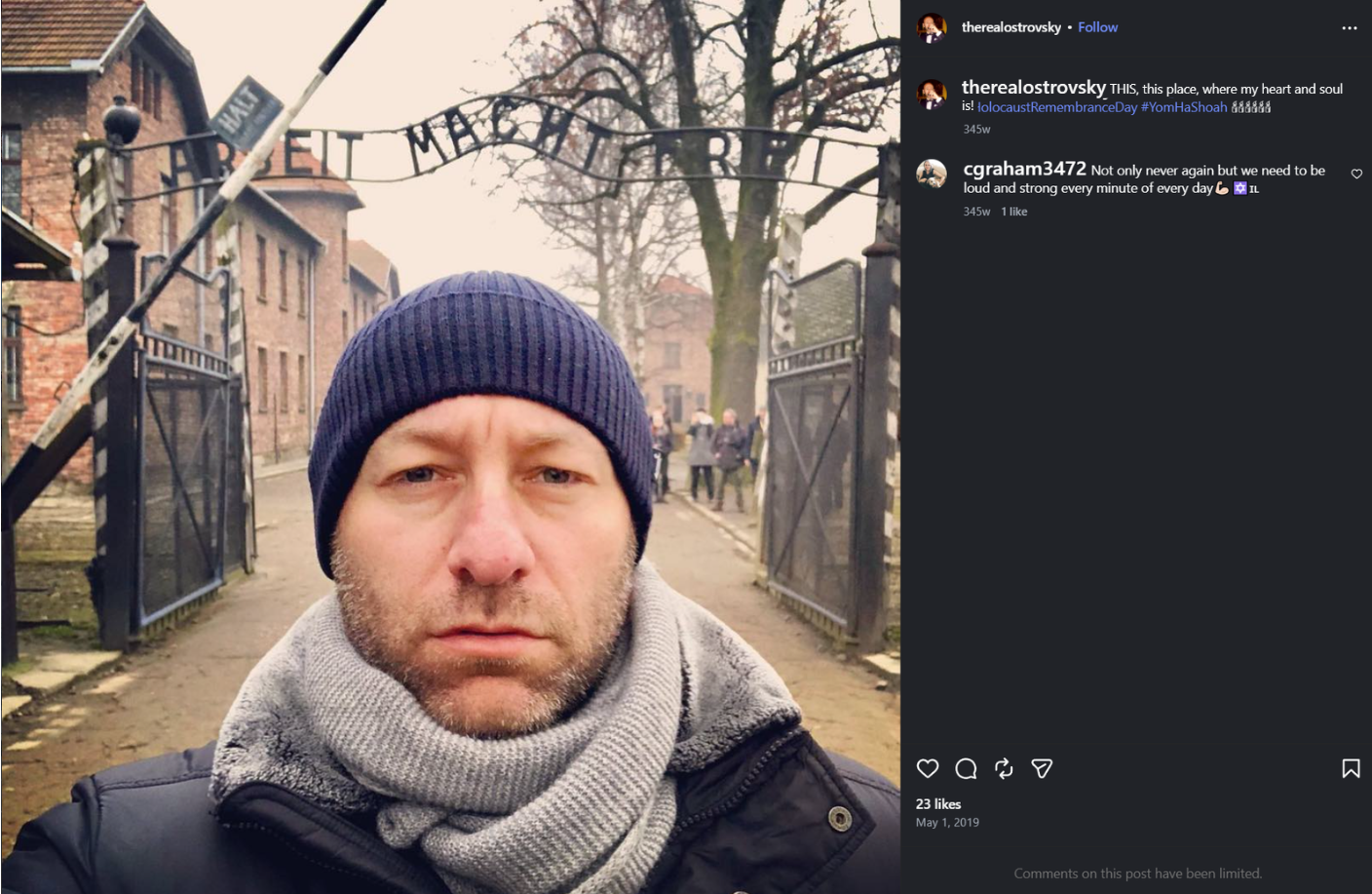Save post with bookmark icon
Image resolution: width=1372 pixels, height=894 pixels.
click(x=1351, y=768)
